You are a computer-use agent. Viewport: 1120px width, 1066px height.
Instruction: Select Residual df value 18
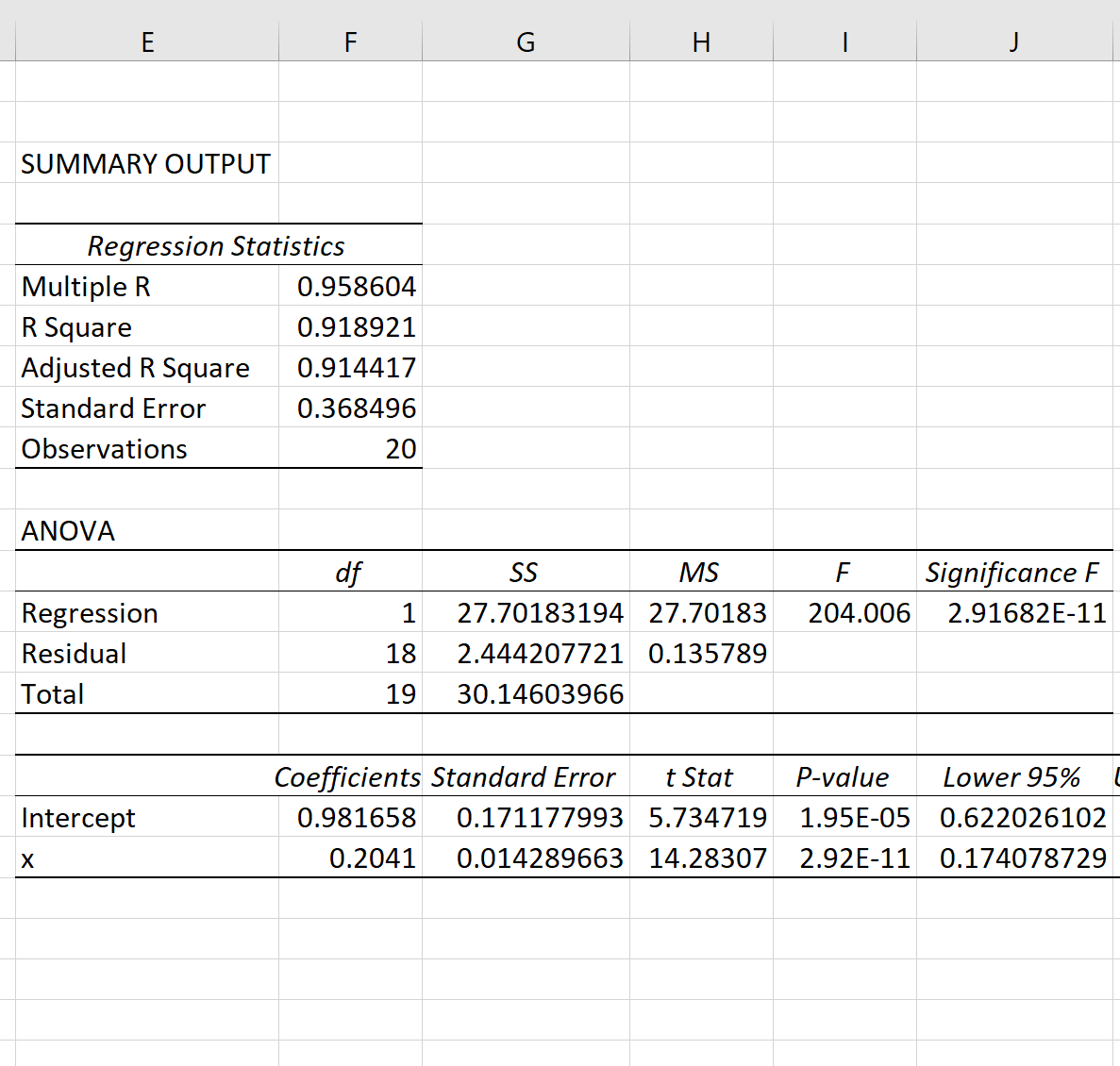pyautogui.click(x=350, y=654)
